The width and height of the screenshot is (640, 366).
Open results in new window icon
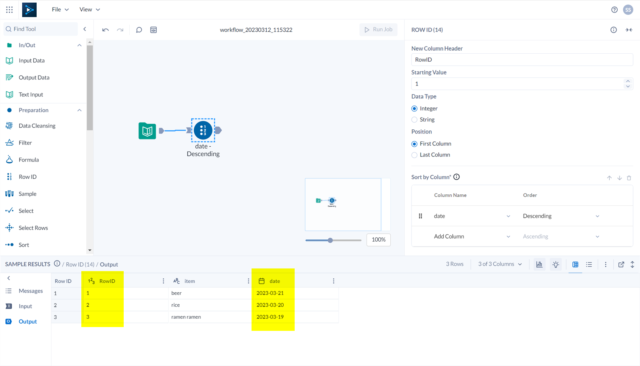click(x=621, y=264)
